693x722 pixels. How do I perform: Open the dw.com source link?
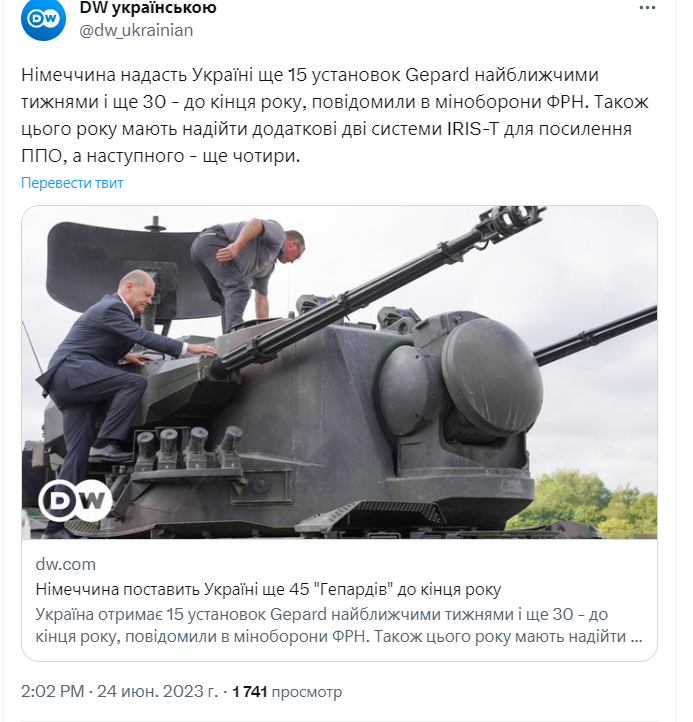65,564
